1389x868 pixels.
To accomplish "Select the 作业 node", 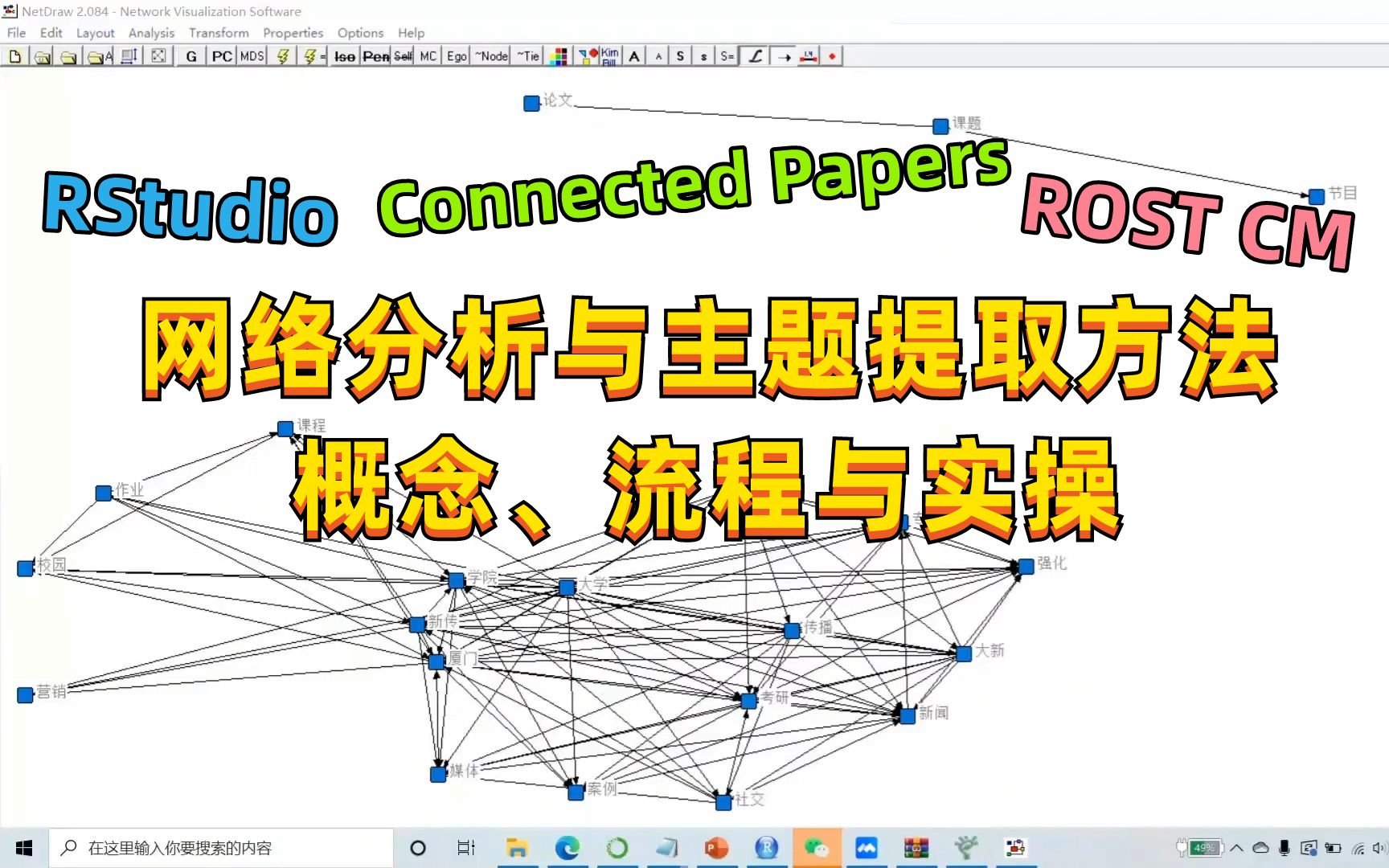I will [104, 493].
